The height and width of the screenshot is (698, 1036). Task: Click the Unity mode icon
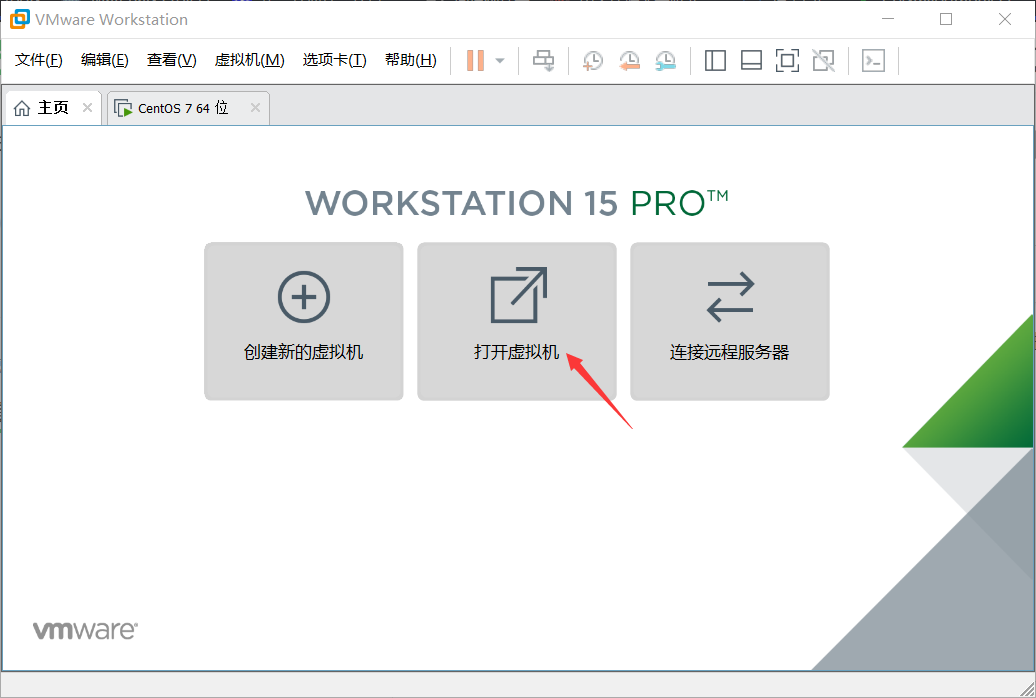823,60
